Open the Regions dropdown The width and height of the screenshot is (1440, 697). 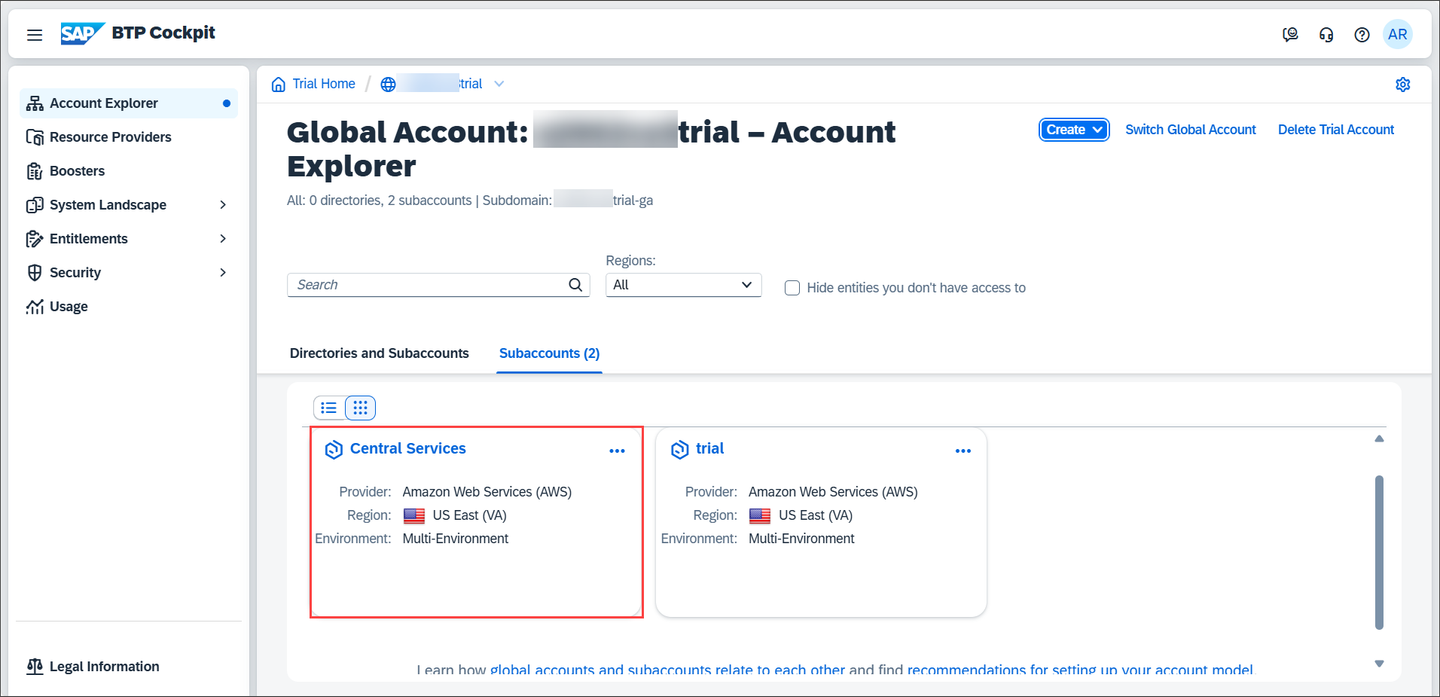[684, 285]
